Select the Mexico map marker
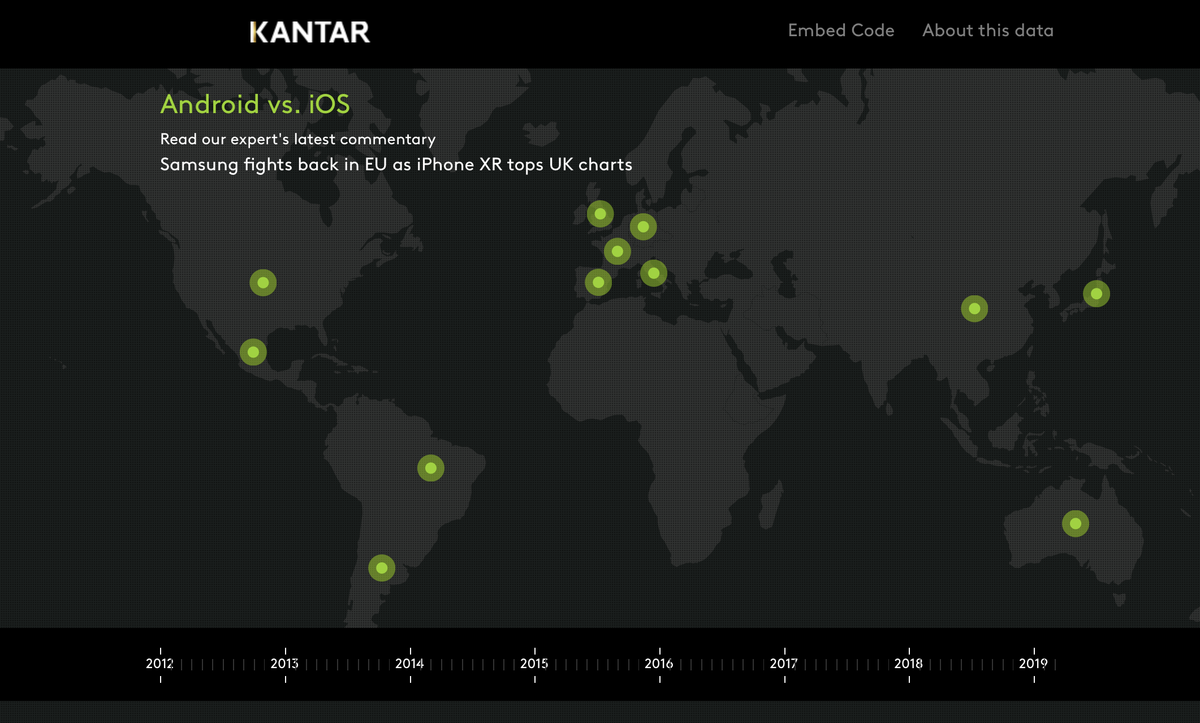Image resolution: width=1200 pixels, height=723 pixels. pyautogui.click(x=253, y=352)
